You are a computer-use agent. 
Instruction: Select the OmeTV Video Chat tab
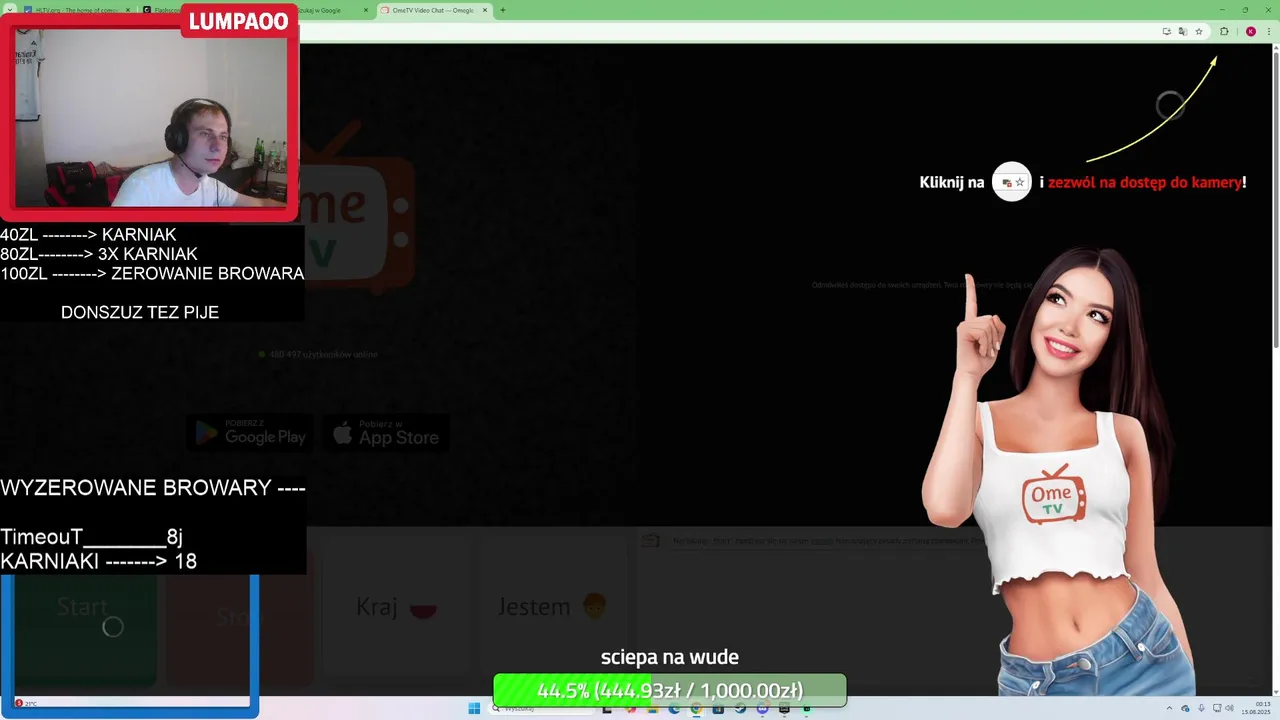pos(435,10)
